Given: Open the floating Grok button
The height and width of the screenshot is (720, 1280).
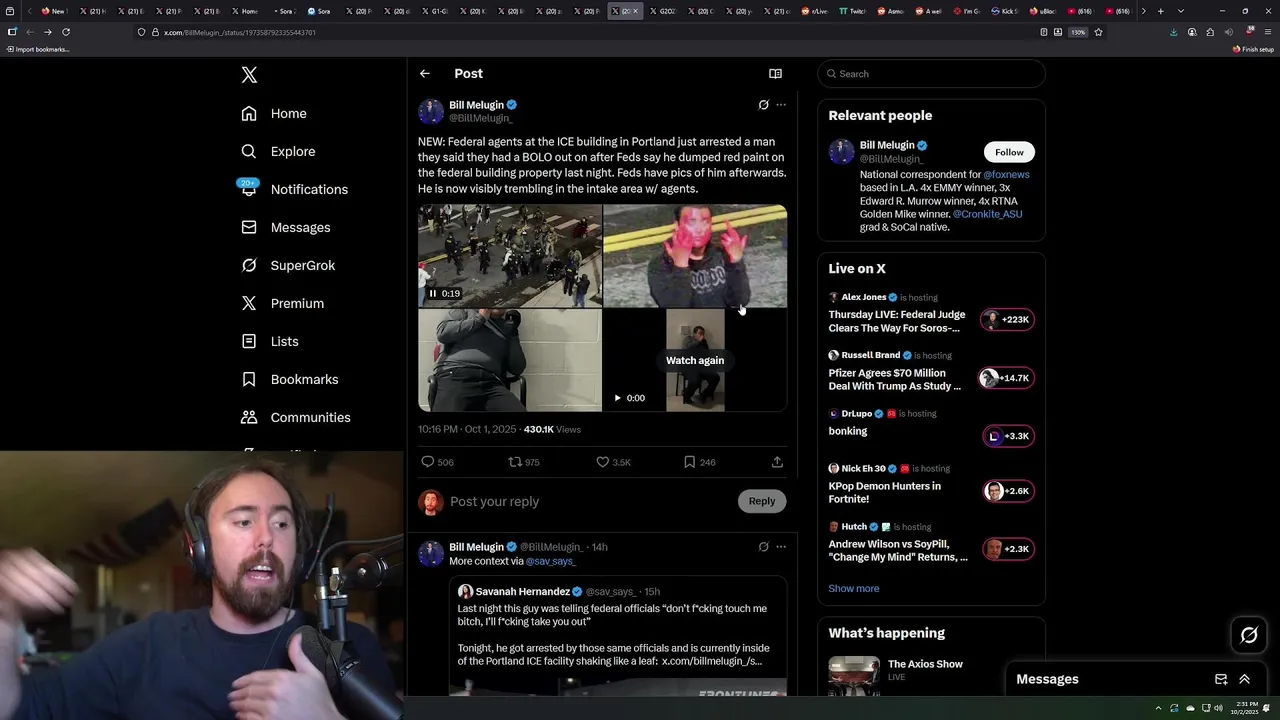Looking at the screenshot, I should [1249, 635].
